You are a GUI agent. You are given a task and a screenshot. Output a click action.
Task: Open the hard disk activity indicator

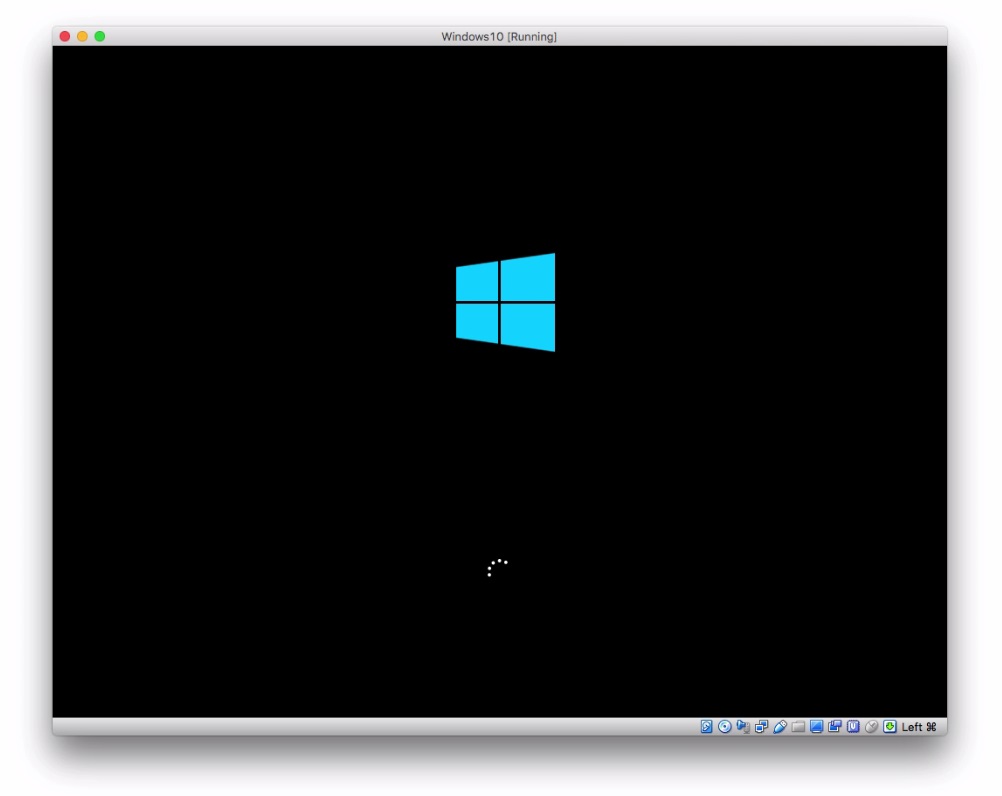[706, 726]
